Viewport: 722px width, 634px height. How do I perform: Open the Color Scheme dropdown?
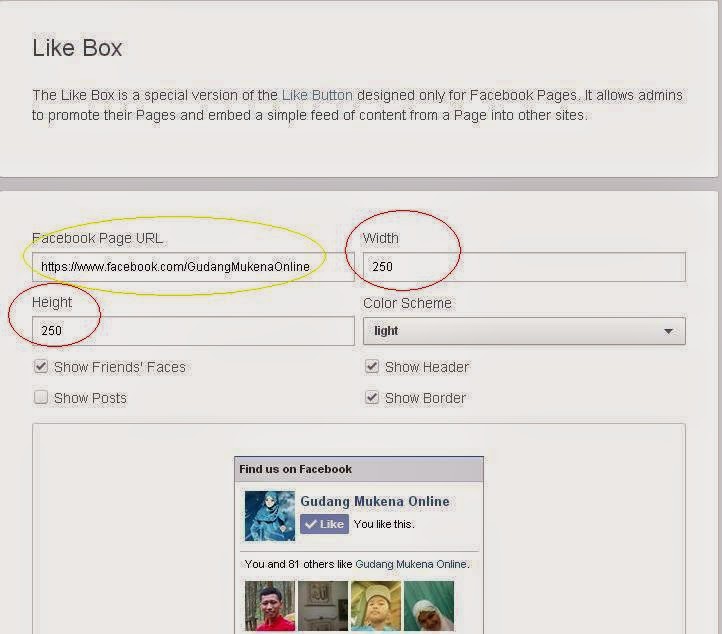(524, 331)
